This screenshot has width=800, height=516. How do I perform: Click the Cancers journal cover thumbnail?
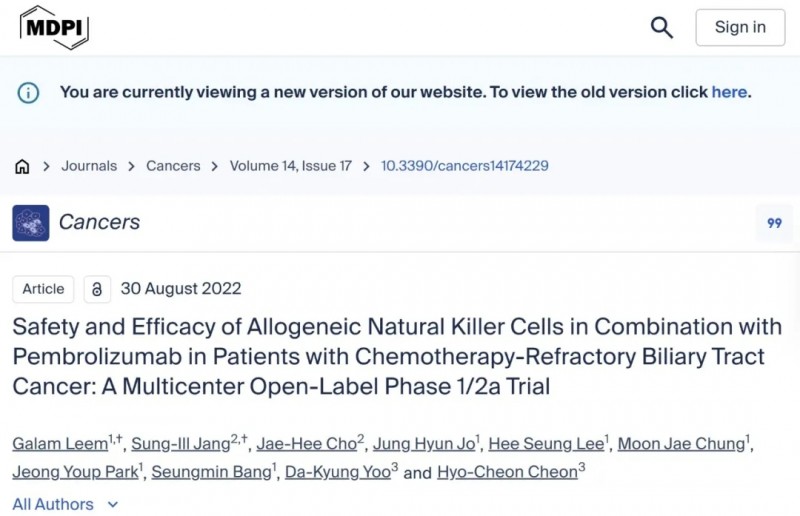tap(30, 222)
